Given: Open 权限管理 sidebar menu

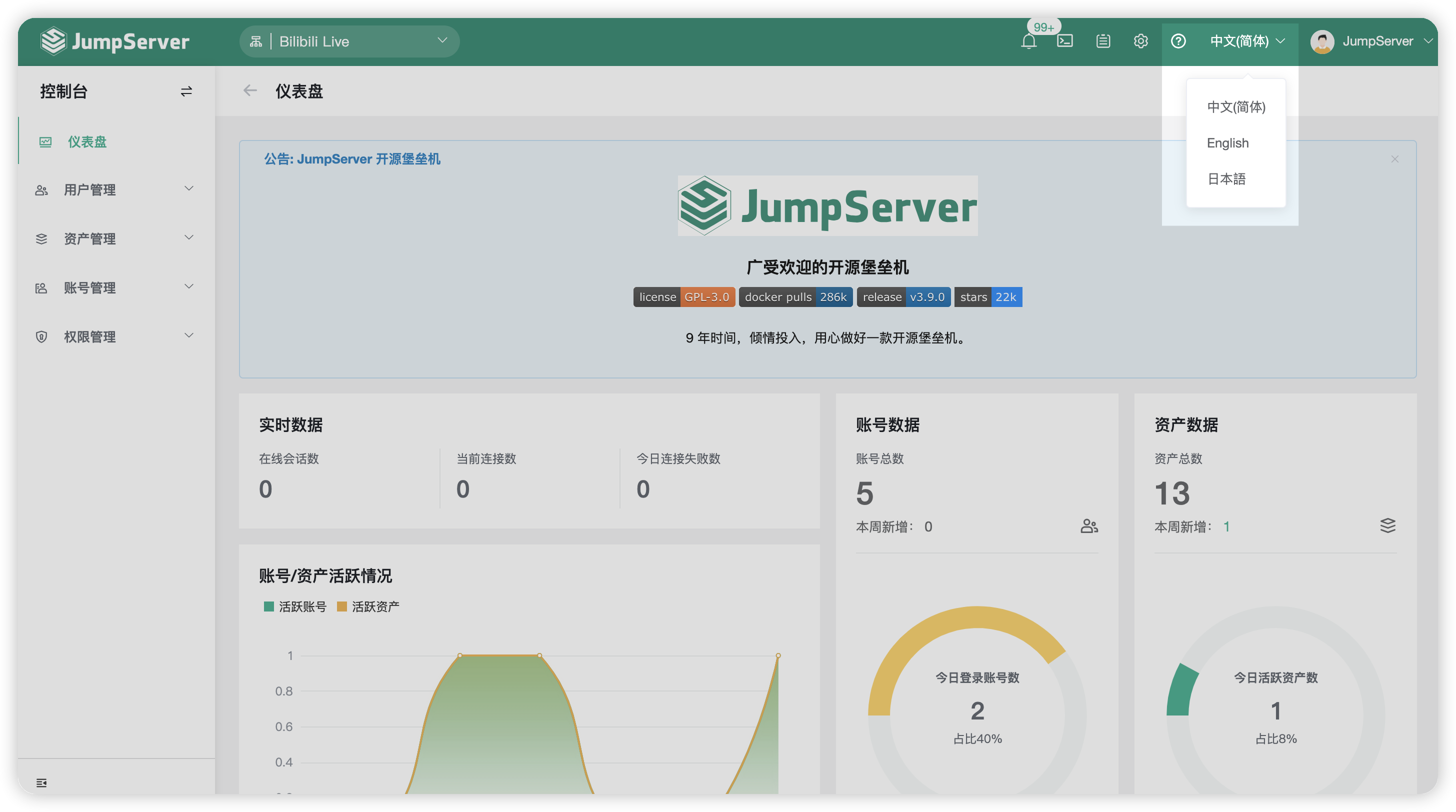Looking at the screenshot, I should (116, 337).
